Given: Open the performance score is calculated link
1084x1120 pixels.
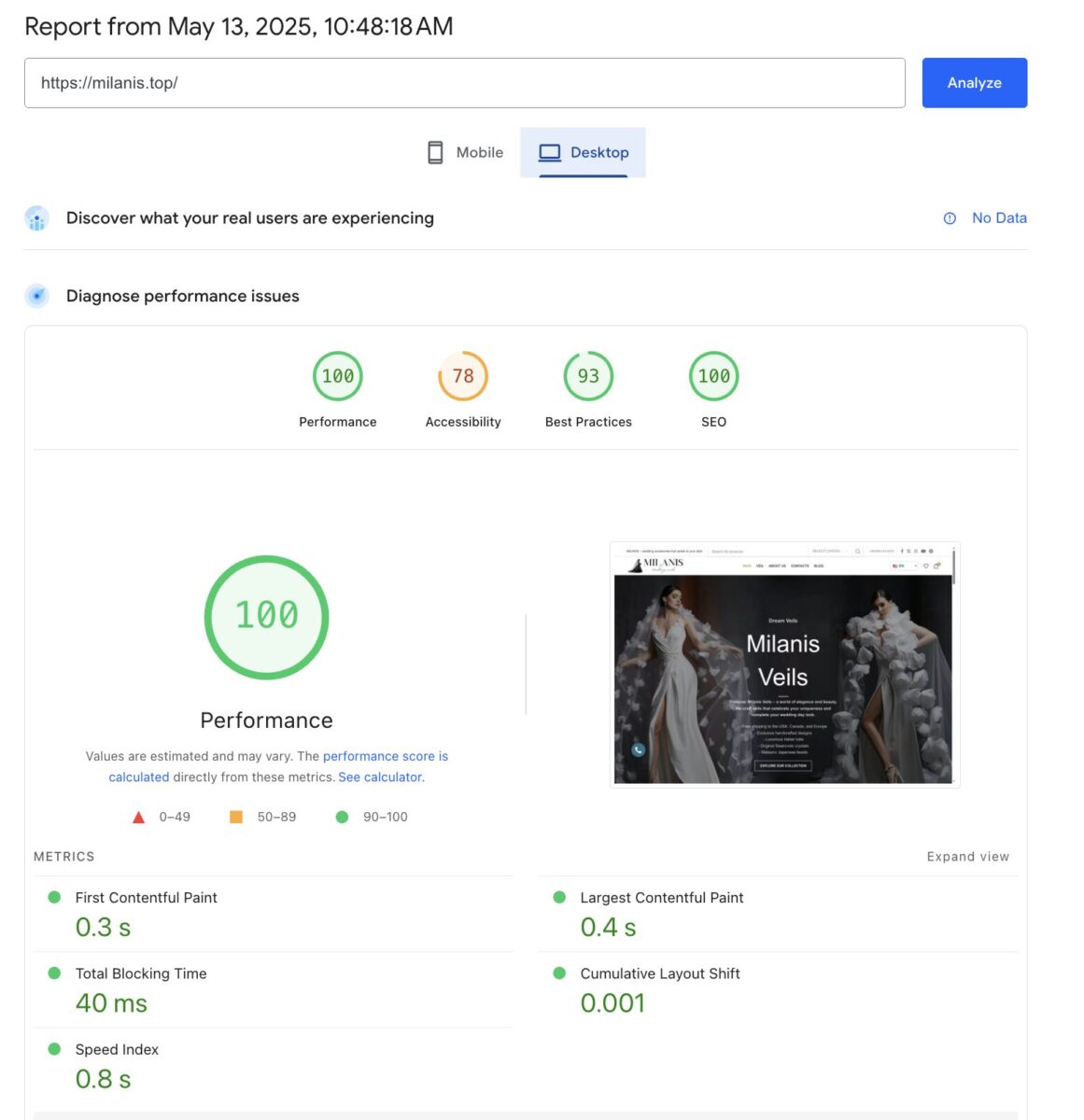Looking at the screenshot, I should coord(385,757).
